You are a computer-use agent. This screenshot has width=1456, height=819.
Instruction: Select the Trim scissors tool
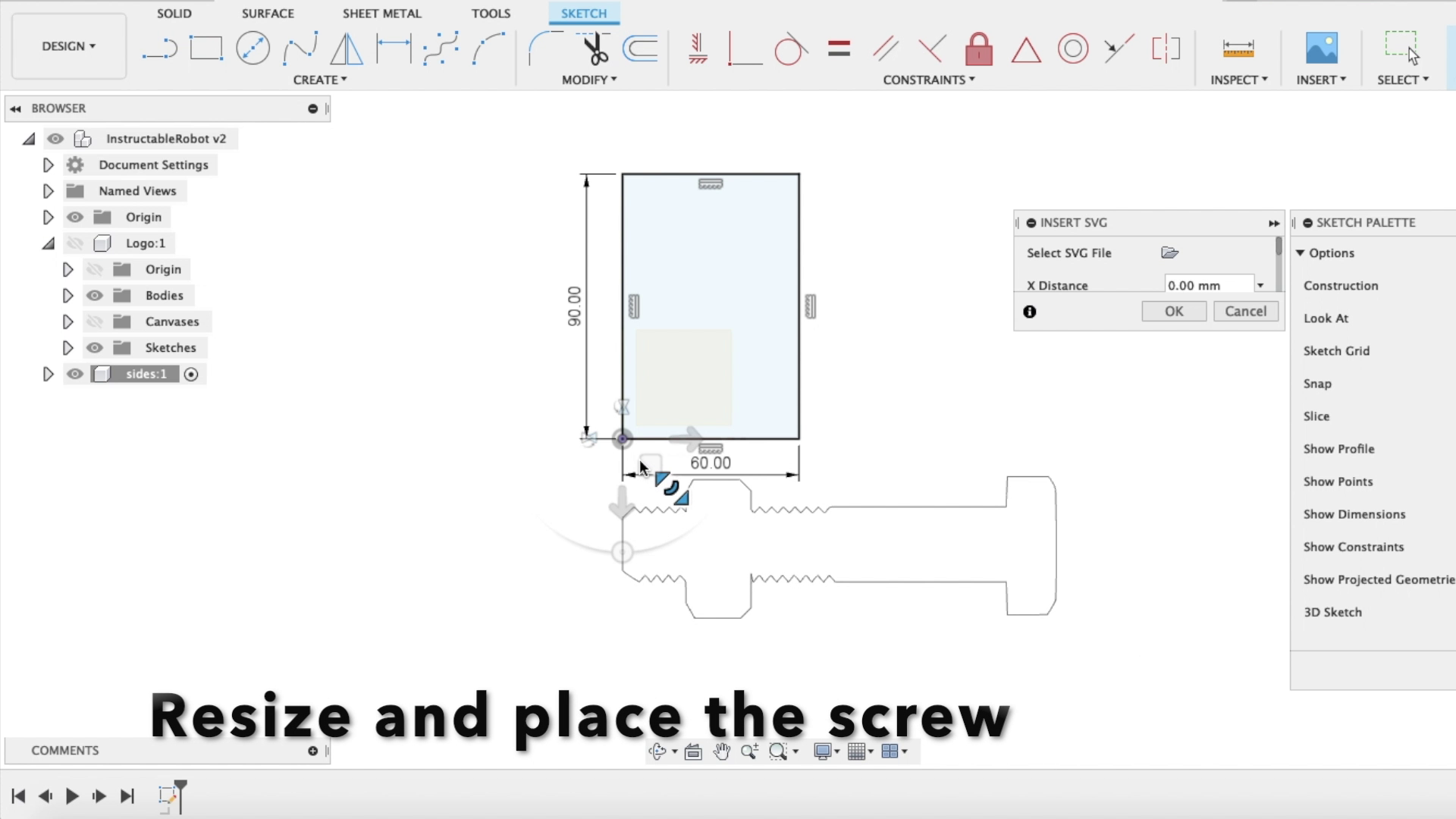[595, 49]
